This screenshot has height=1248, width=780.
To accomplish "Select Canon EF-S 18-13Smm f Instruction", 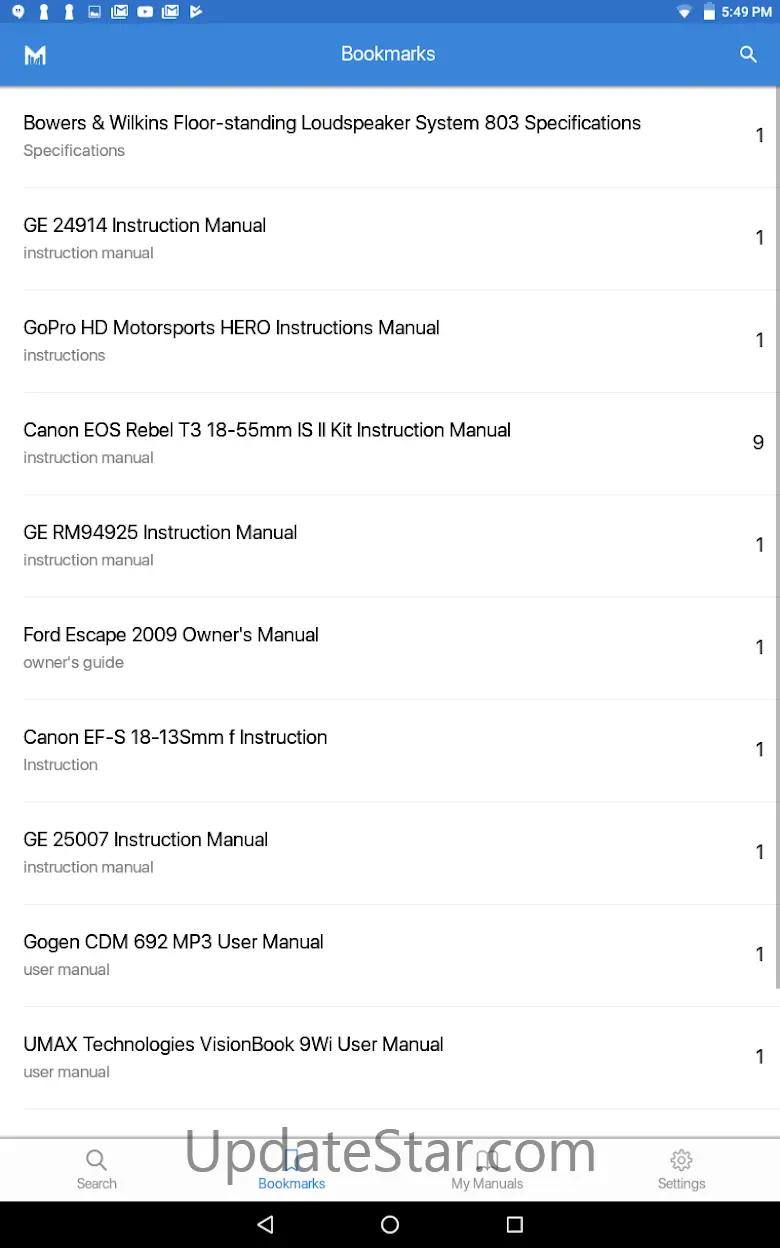I will [x=175, y=749].
